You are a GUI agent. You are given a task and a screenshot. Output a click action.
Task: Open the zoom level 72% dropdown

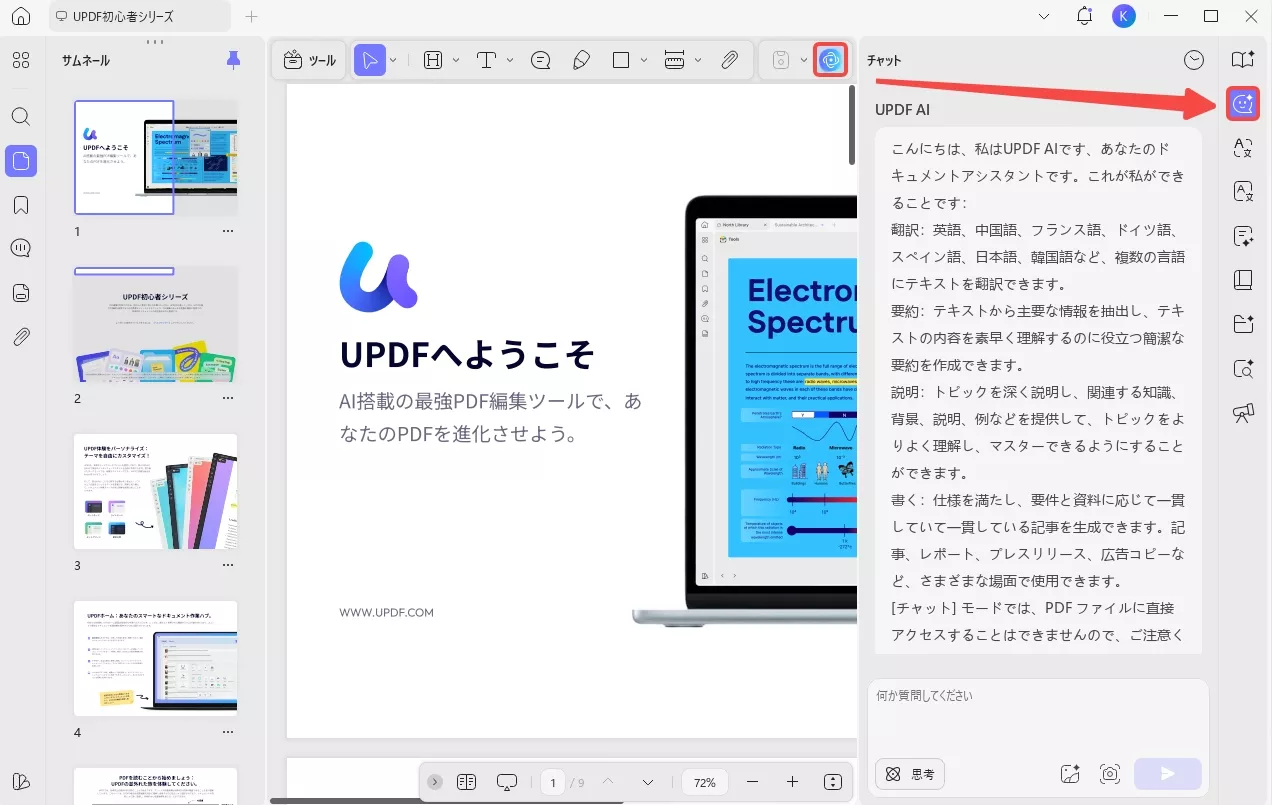[704, 782]
